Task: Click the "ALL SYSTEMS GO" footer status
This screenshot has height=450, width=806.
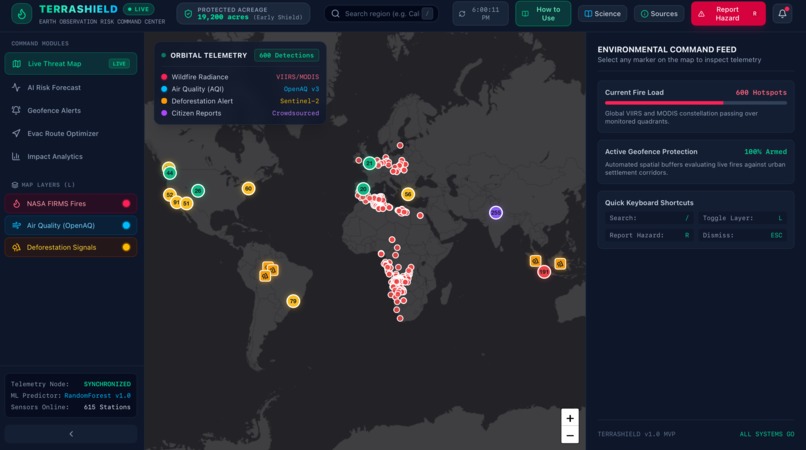Action: (x=766, y=434)
